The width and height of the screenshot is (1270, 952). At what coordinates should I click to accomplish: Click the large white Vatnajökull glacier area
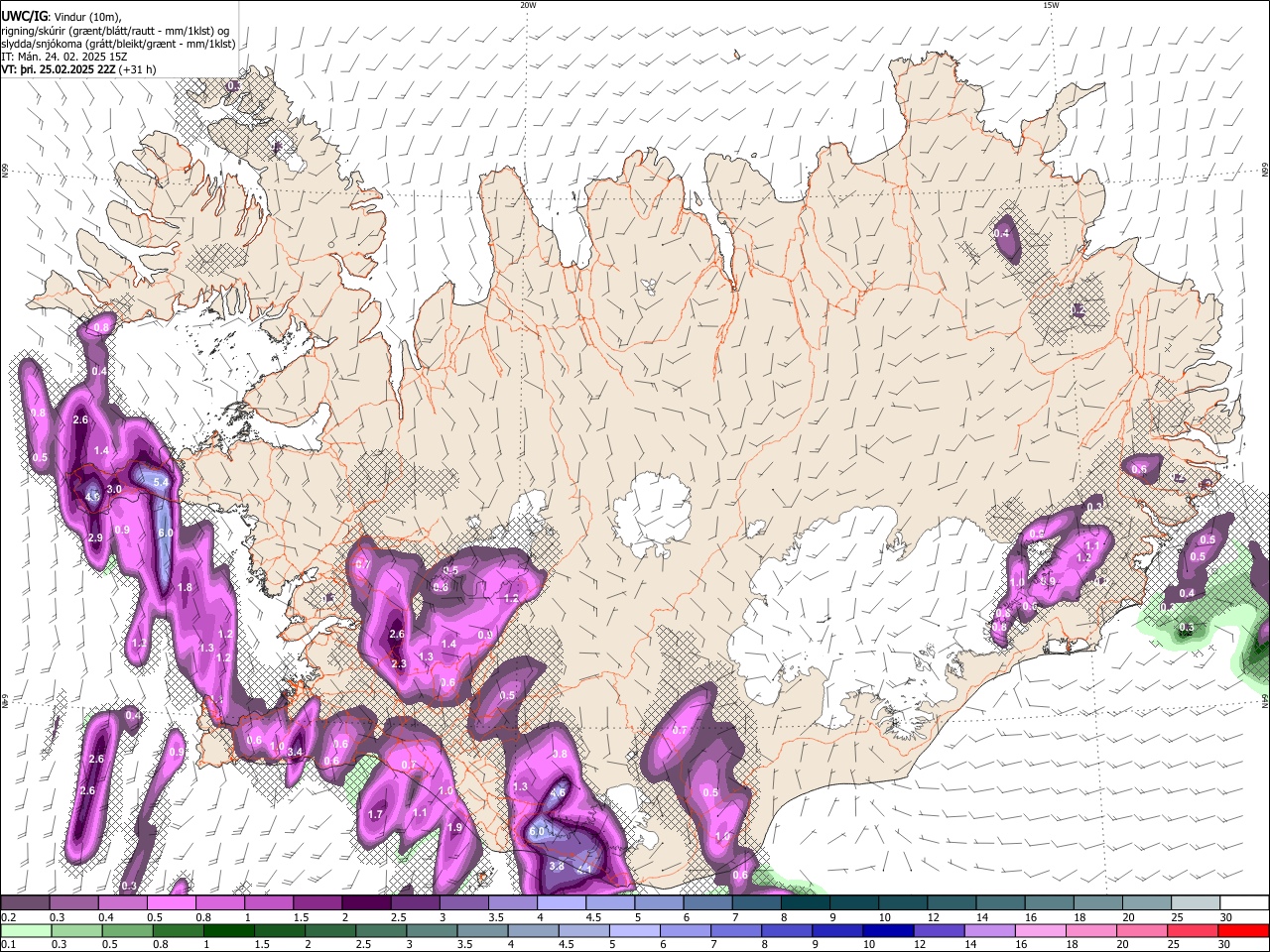pos(843,605)
